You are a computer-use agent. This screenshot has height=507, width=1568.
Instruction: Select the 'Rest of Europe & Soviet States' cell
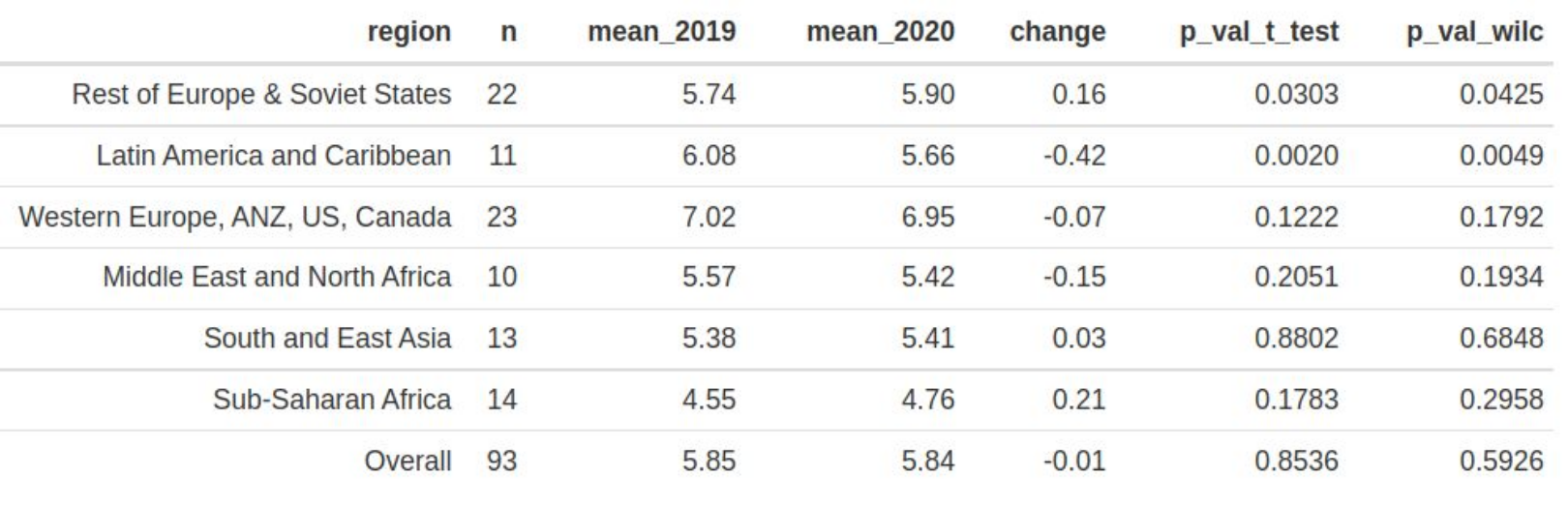[x=261, y=94]
